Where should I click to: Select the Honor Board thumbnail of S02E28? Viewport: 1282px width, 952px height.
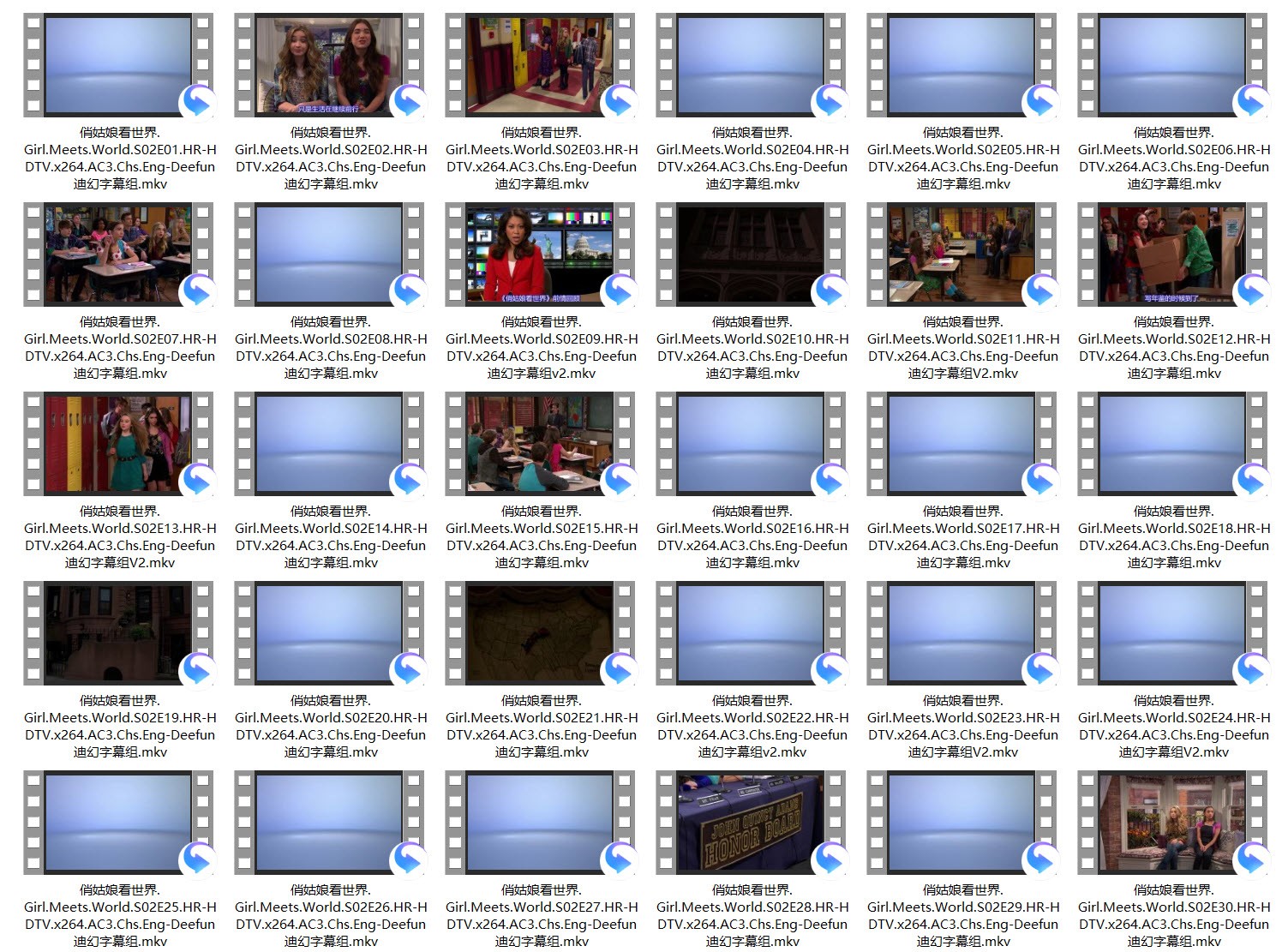point(751,823)
